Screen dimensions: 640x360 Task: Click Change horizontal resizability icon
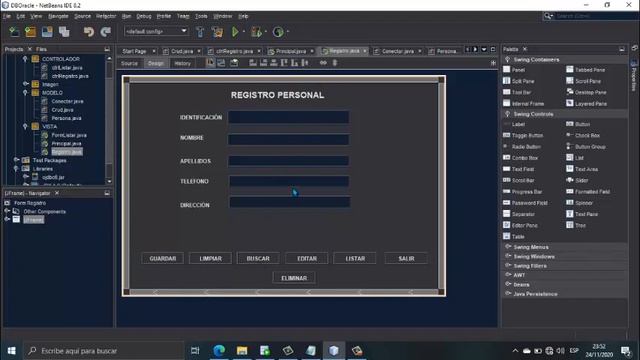coord(323,63)
